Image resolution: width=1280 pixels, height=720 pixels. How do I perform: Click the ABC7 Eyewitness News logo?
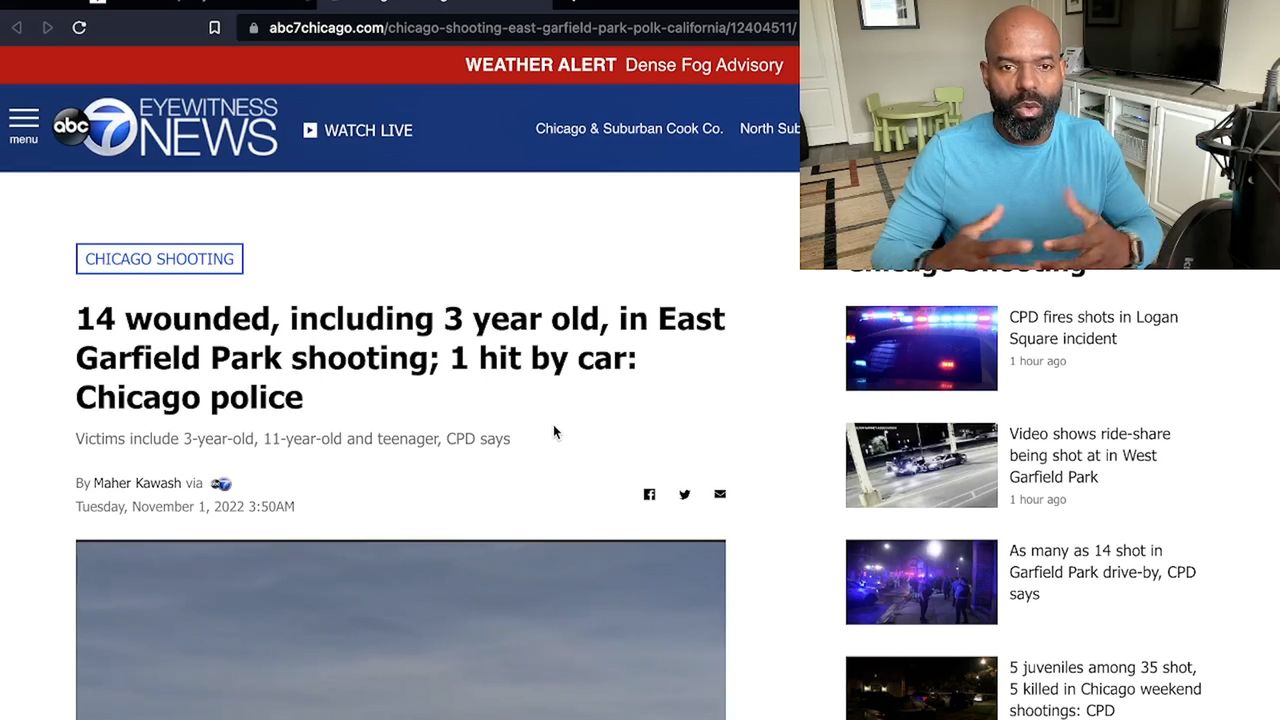[x=165, y=127]
